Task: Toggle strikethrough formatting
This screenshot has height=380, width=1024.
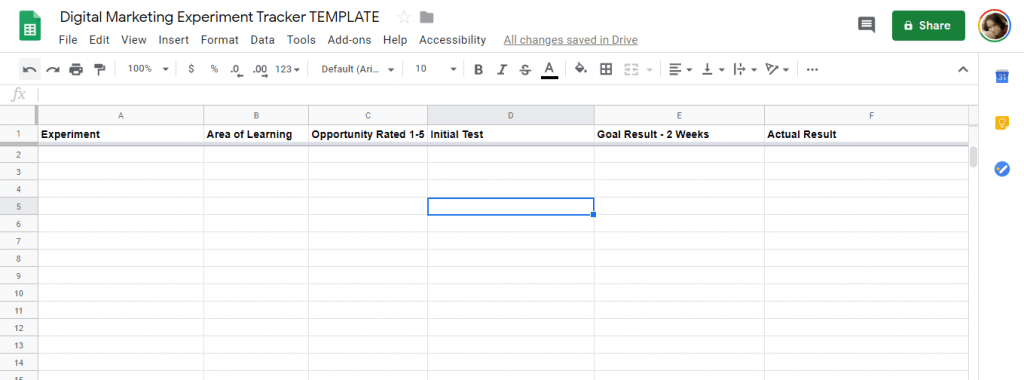Action: tap(525, 69)
